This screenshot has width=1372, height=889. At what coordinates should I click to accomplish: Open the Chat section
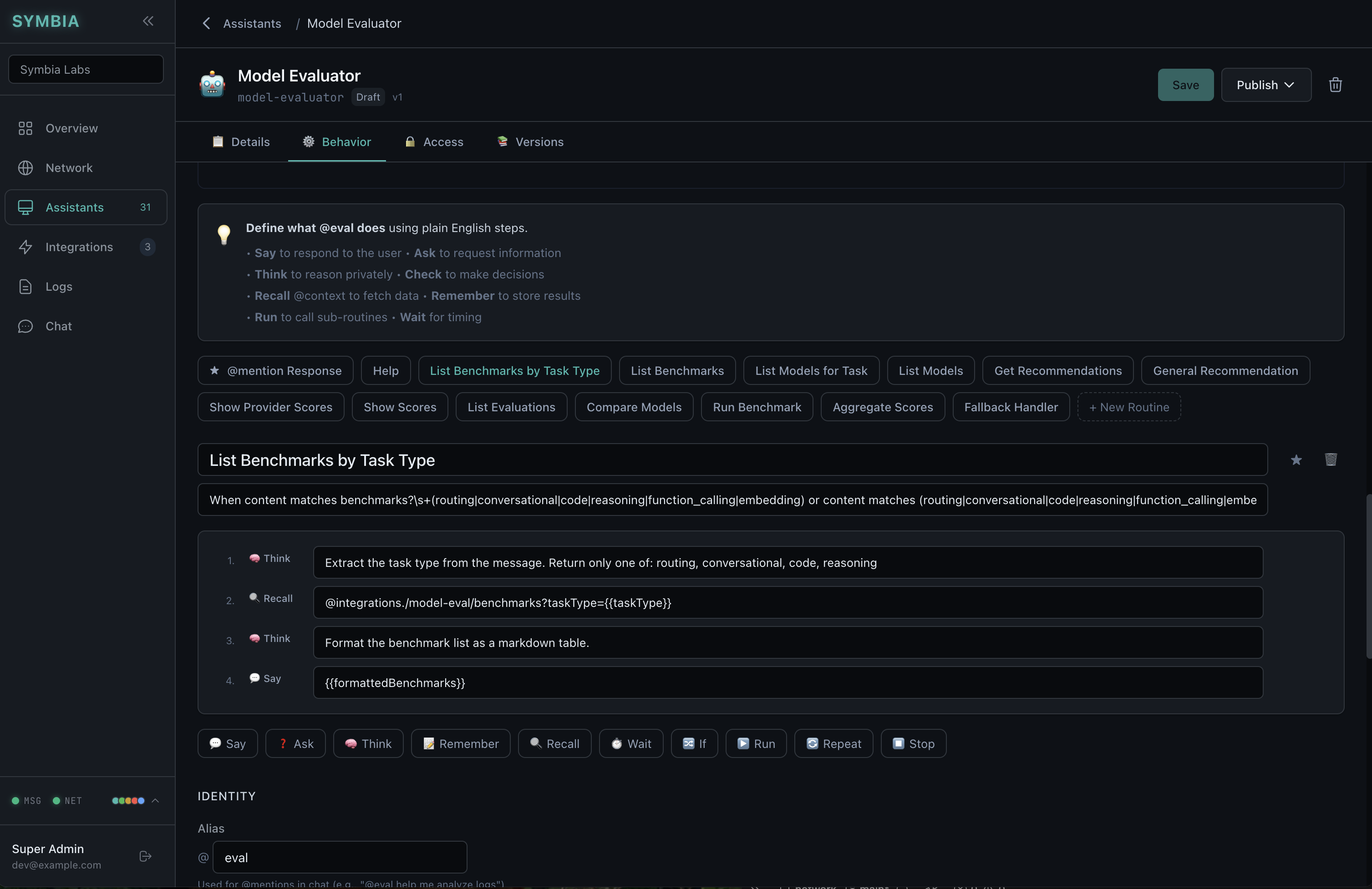point(60,325)
